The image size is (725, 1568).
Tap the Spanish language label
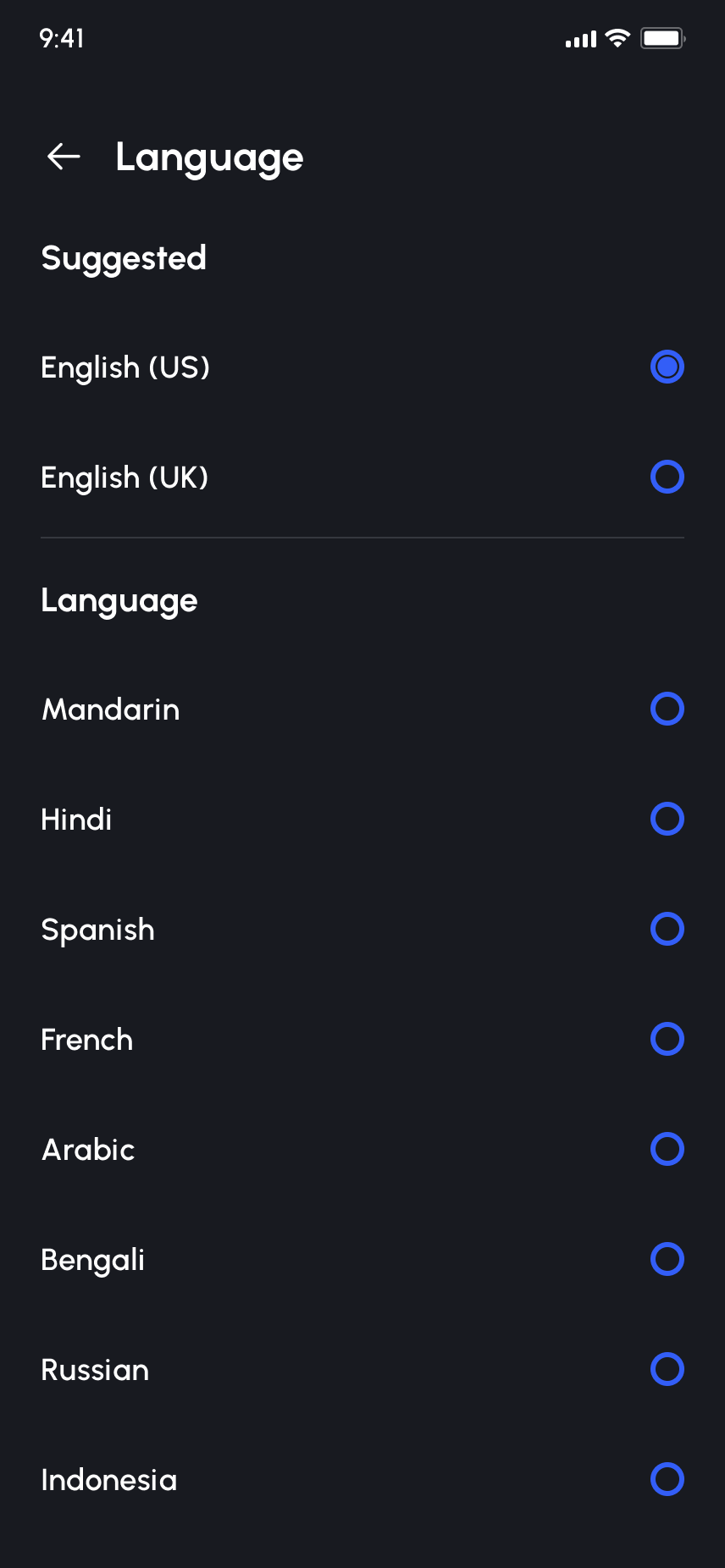(98, 930)
